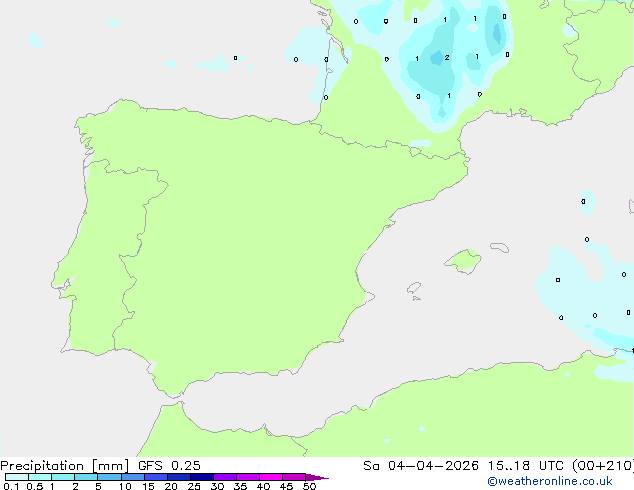The height and width of the screenshot is (490, 634).
Task: Click the "40" legend scale label
Action: tap(263, 486)
